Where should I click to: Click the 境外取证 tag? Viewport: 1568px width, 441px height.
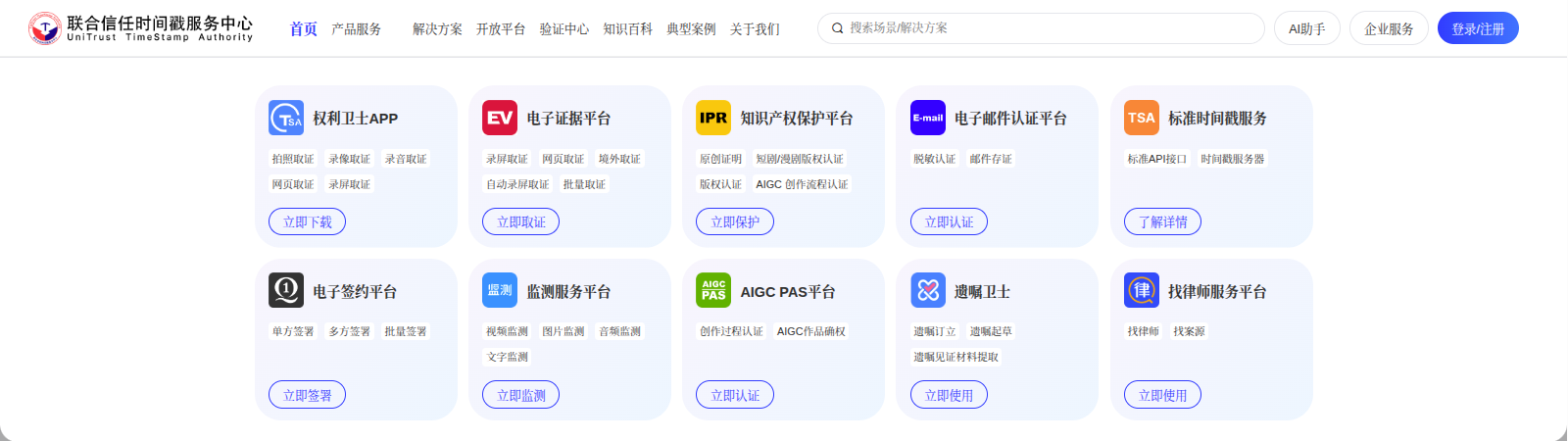pos(619,159)
